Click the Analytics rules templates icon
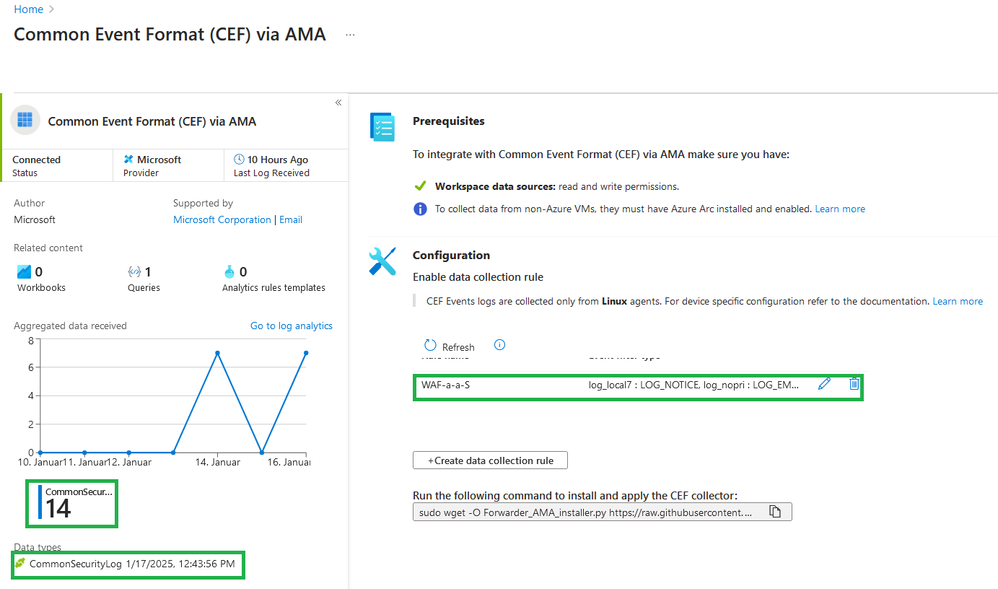998x589 pixels. click(x=229, y=272)
